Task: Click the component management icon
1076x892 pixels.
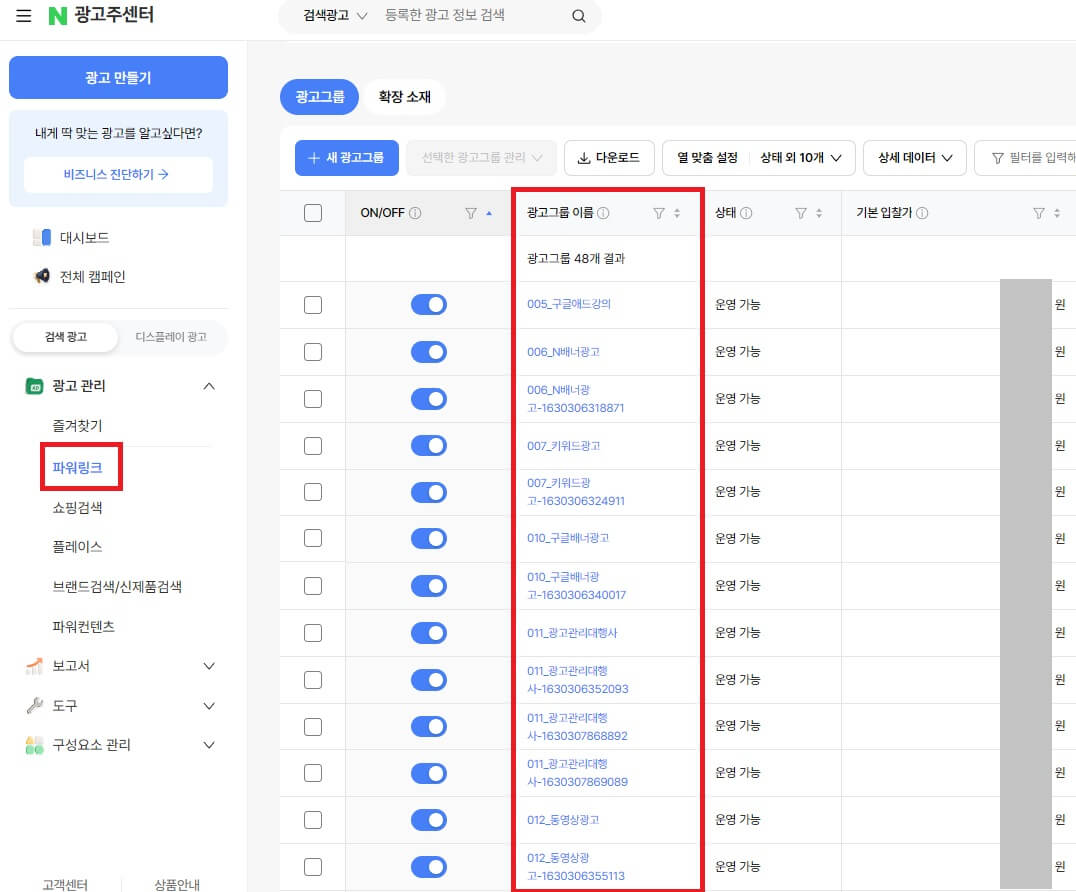Action: point(34,745)
